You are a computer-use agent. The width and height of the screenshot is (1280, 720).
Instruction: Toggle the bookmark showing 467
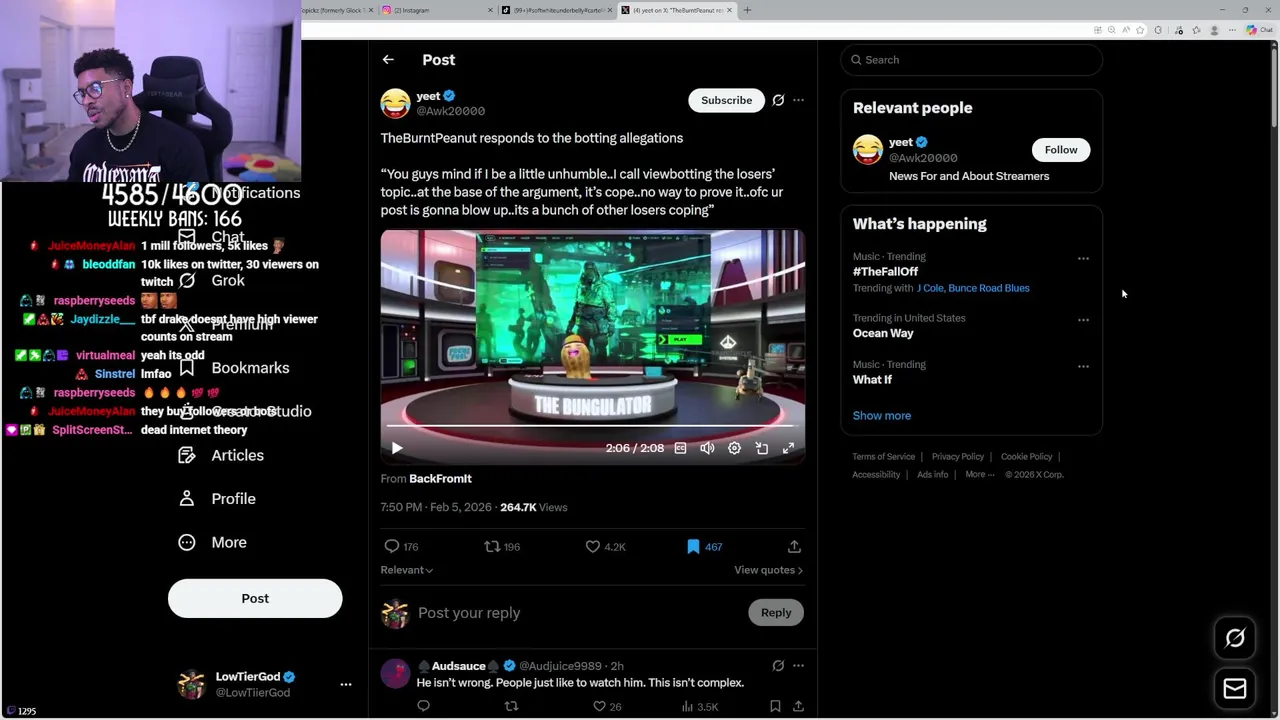click(704, 547)
